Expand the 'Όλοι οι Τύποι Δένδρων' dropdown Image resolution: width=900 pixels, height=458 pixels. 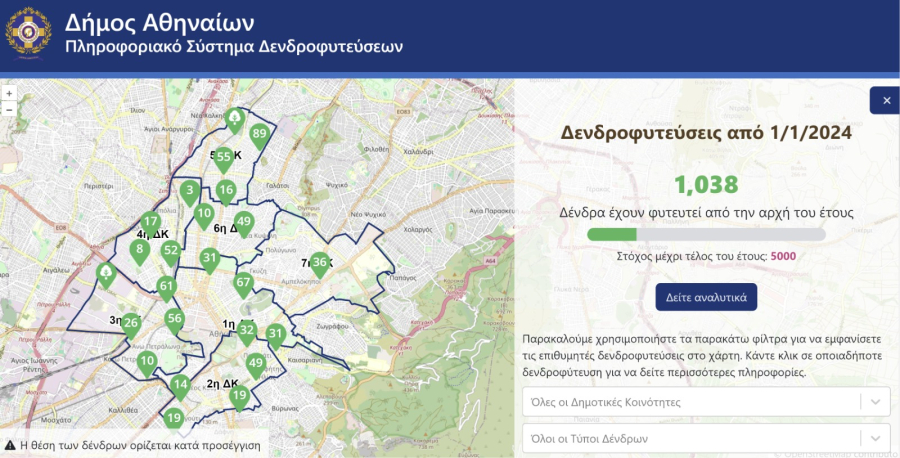[705, 438]
